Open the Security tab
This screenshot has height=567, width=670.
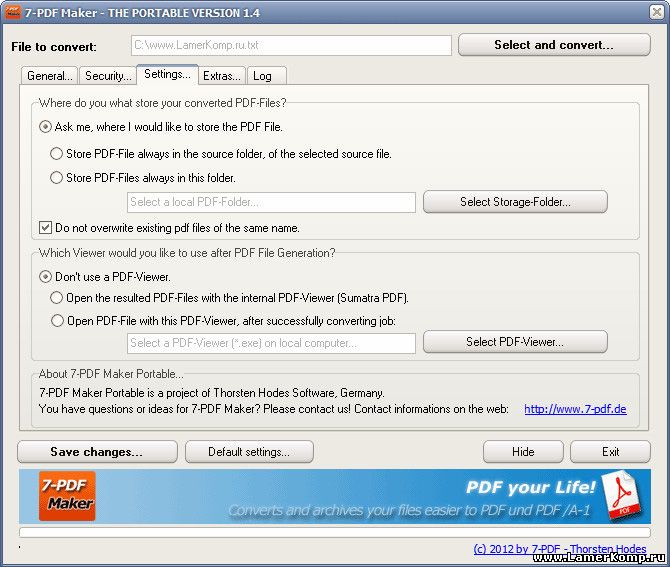(x=107, y=76)
